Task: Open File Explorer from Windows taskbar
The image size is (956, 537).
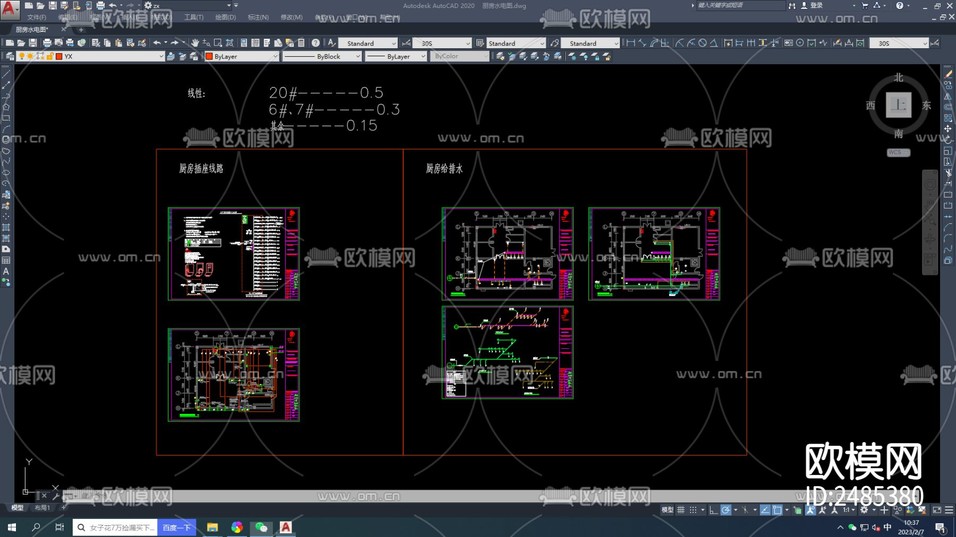Action: coord(212,527)
